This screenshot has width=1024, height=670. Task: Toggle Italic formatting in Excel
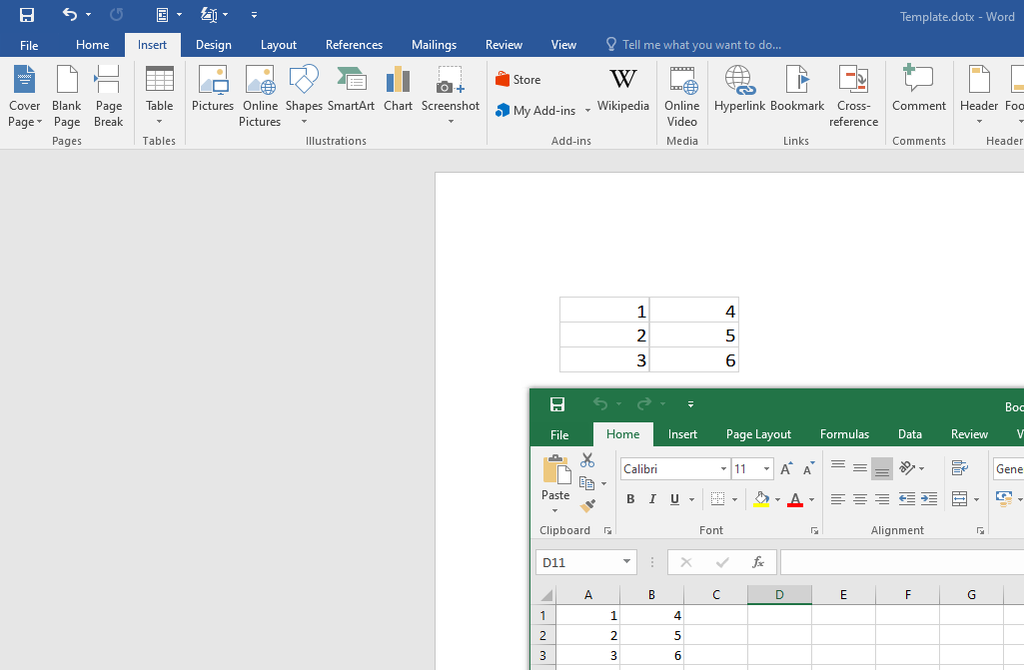click(652, 499)
